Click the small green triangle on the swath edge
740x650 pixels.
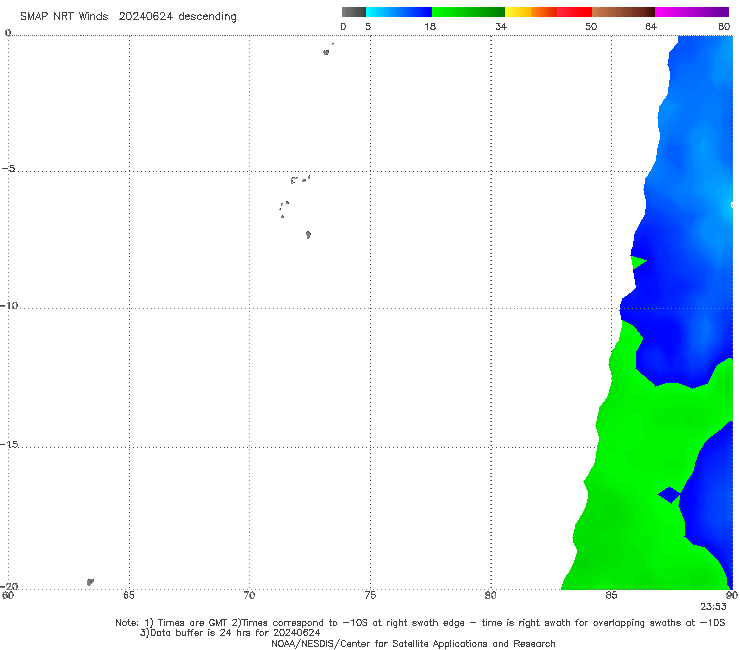638,262
